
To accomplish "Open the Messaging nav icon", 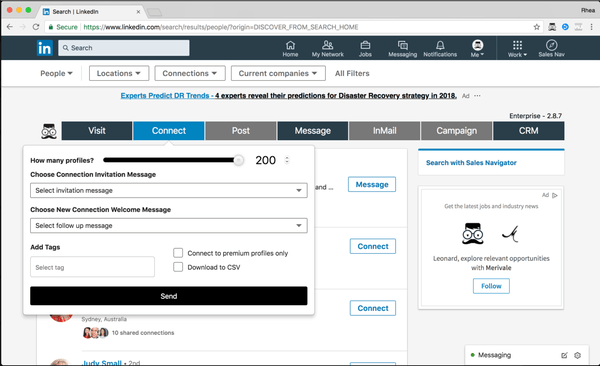I will coord(403,49).
